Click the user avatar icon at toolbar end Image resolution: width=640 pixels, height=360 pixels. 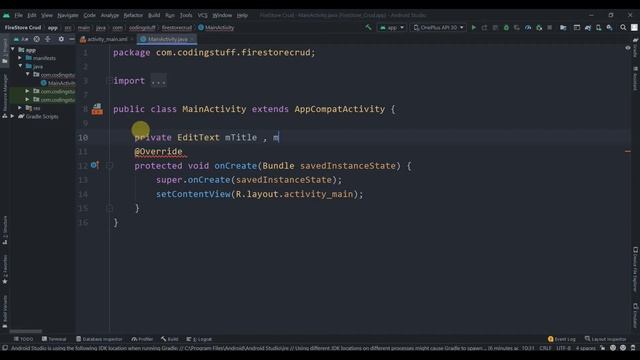(634, 27)
